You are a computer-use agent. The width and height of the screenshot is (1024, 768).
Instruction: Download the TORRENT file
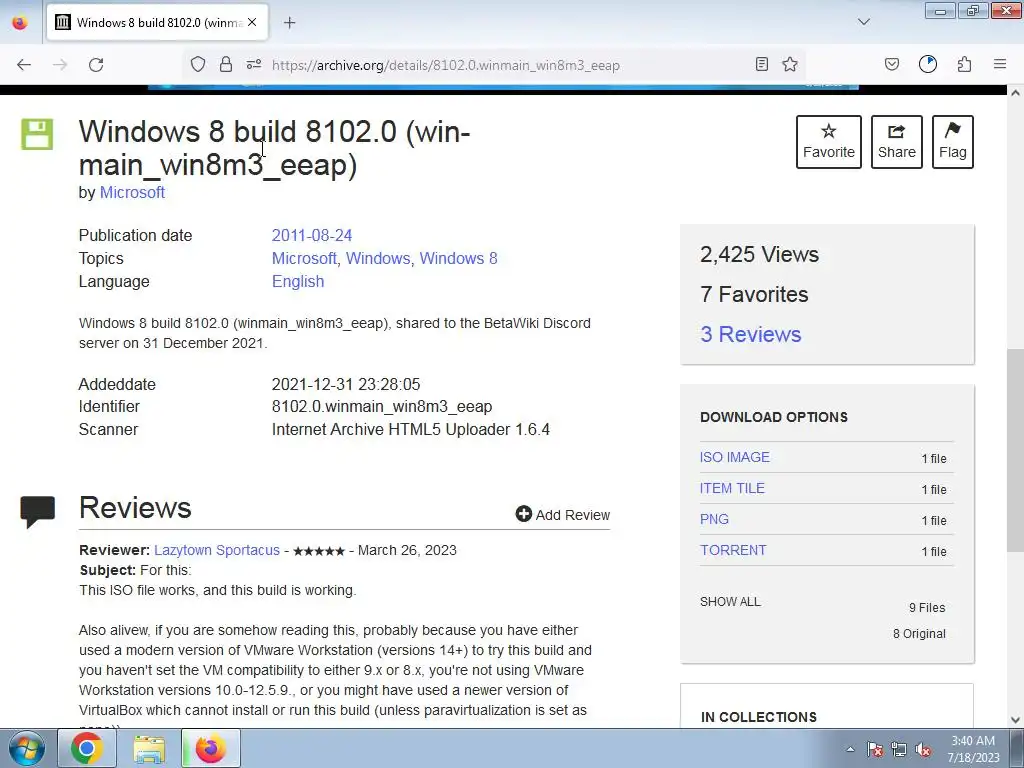733,550
